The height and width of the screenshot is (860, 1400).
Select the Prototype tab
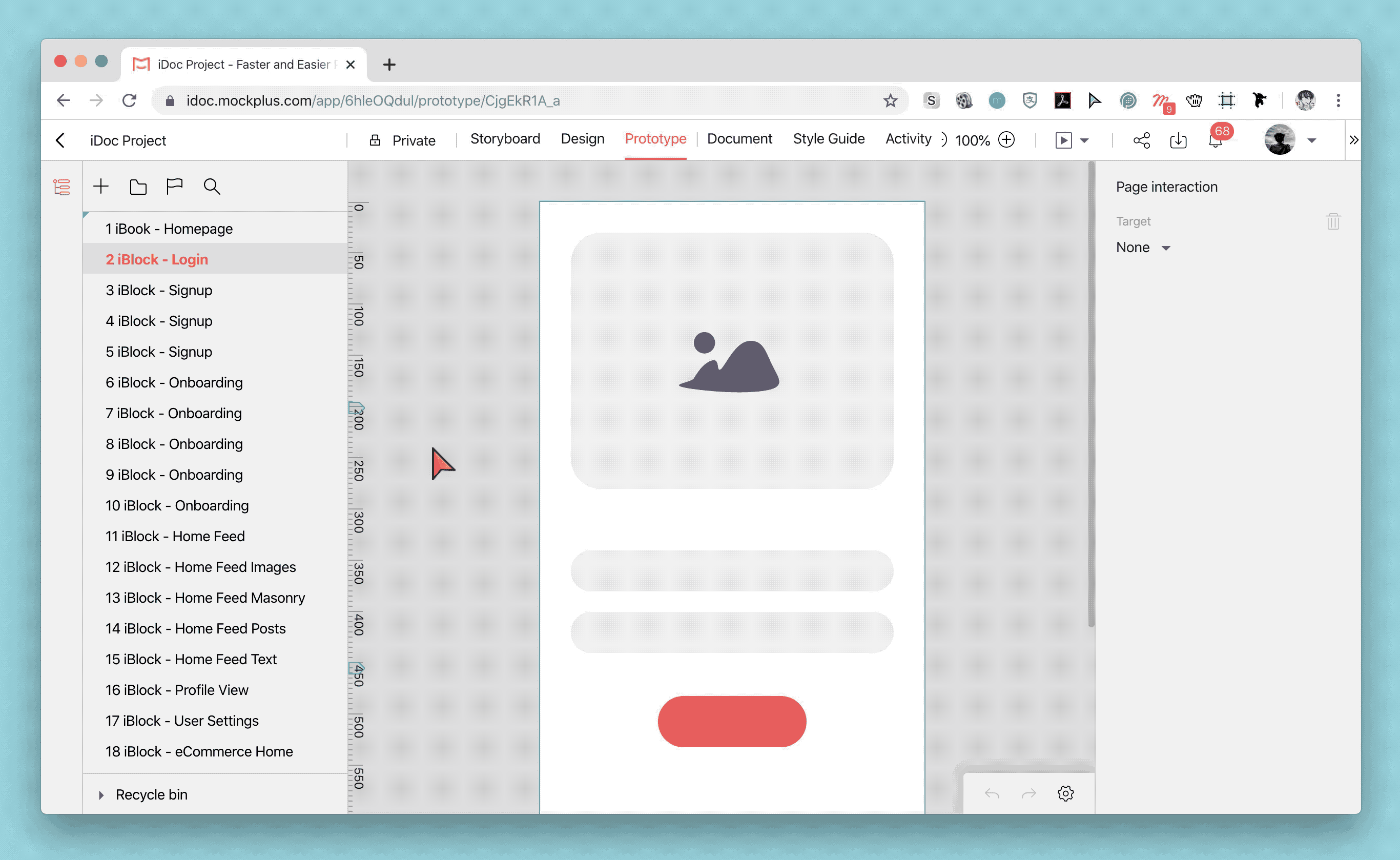[x=655, y=139]
